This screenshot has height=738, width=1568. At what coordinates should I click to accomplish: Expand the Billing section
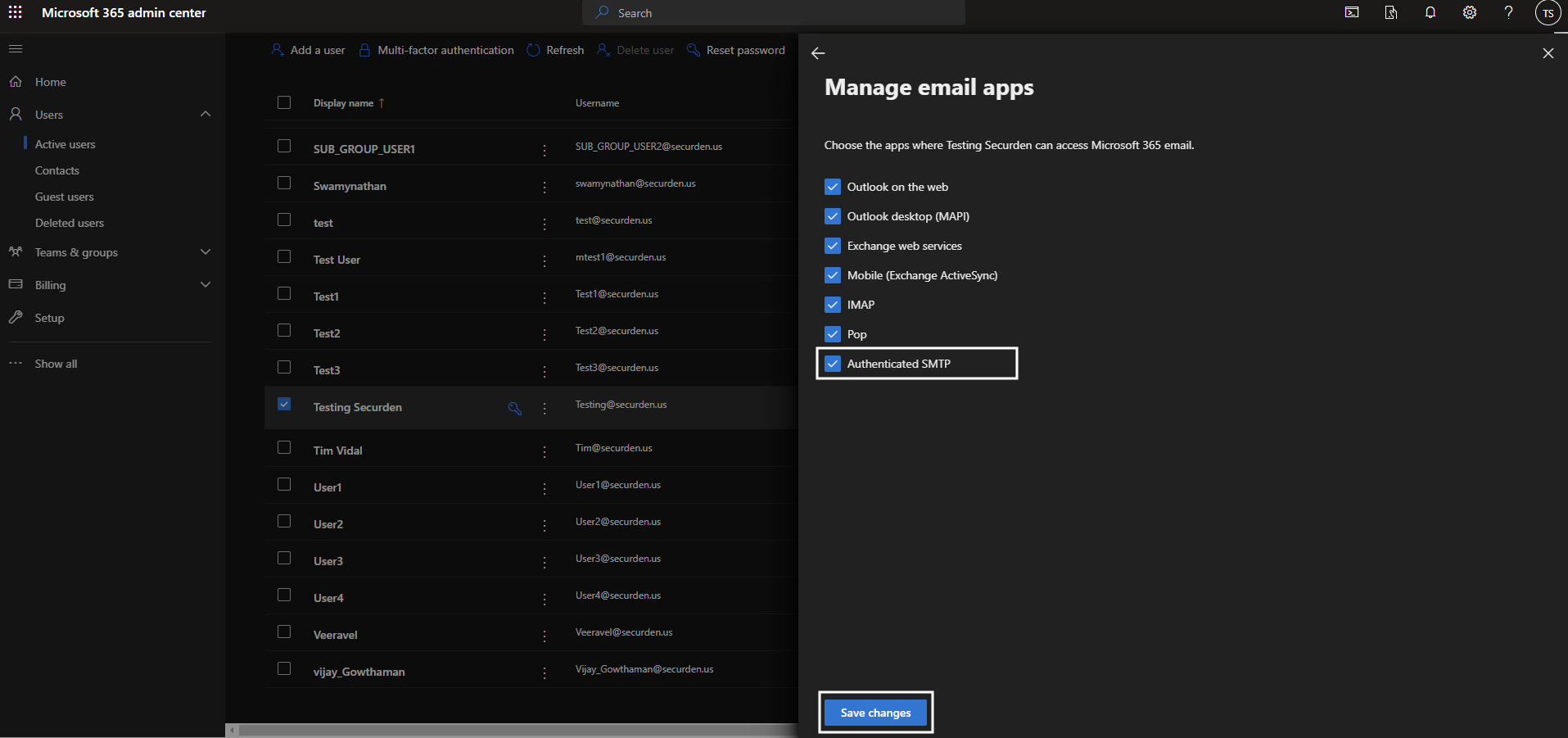point(206,284)
